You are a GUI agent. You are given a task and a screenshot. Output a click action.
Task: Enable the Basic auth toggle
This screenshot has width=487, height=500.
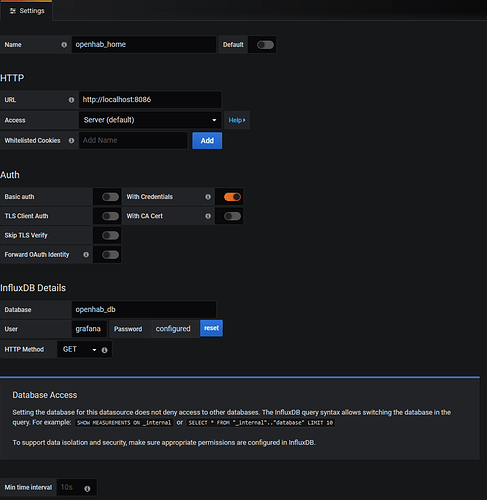(x=110, y=197)
